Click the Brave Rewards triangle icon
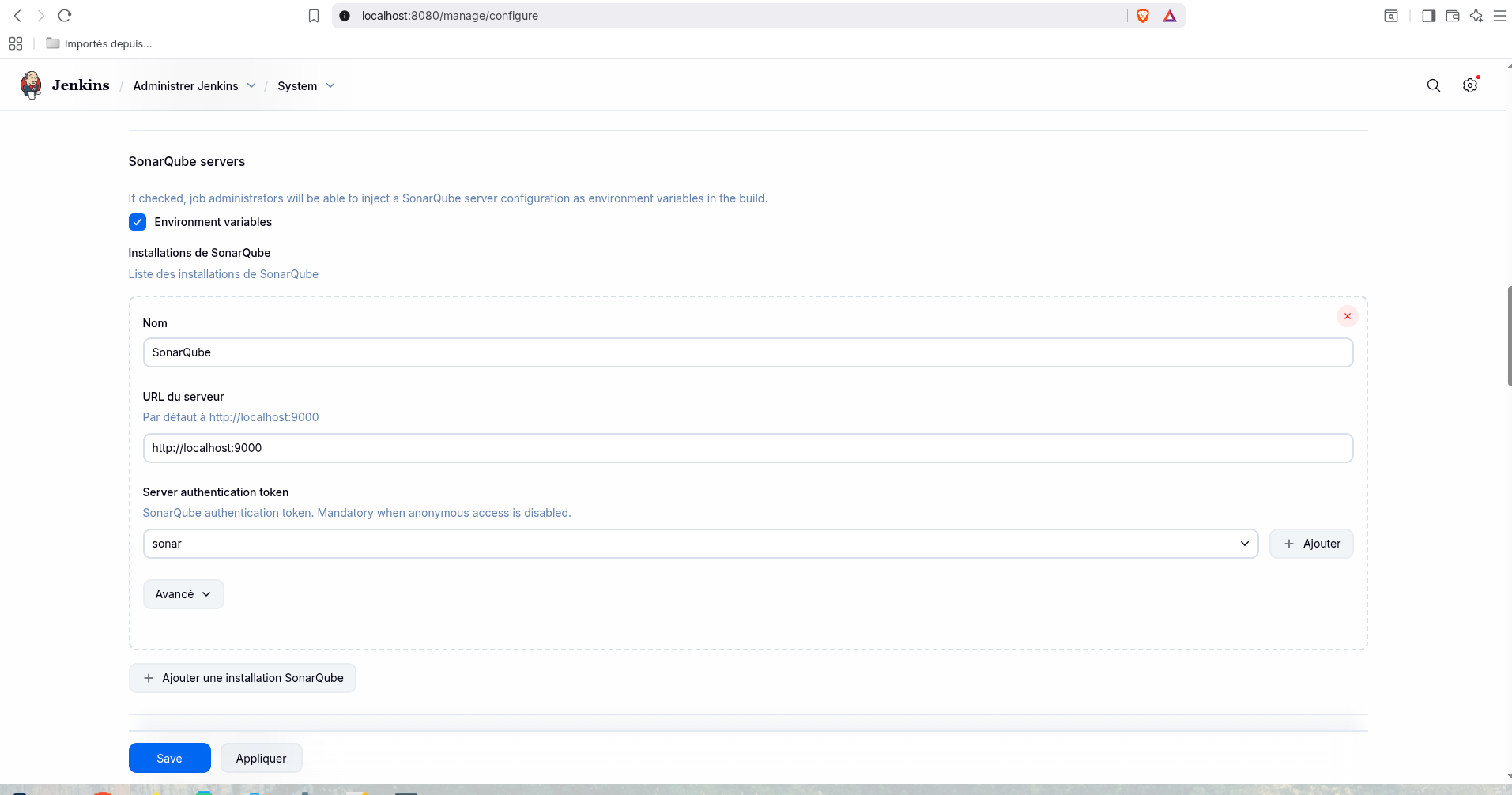The height and width of the screenshot is (795, 1512). (1170, 16)
